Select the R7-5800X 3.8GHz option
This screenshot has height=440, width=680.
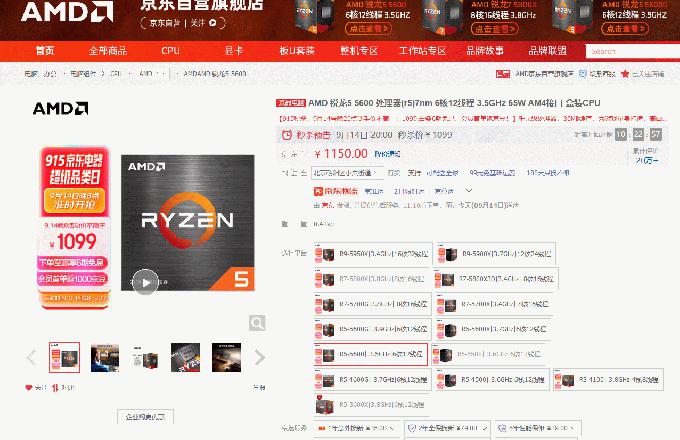pyautogui.click(x=372, y=279)
